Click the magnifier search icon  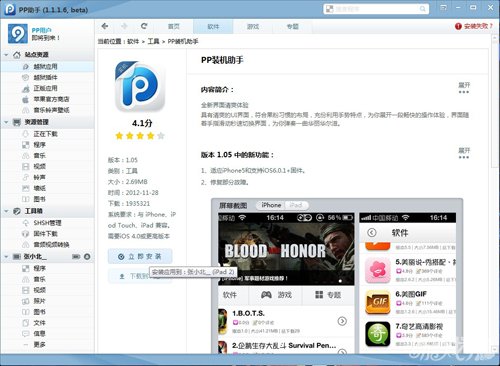423,9
